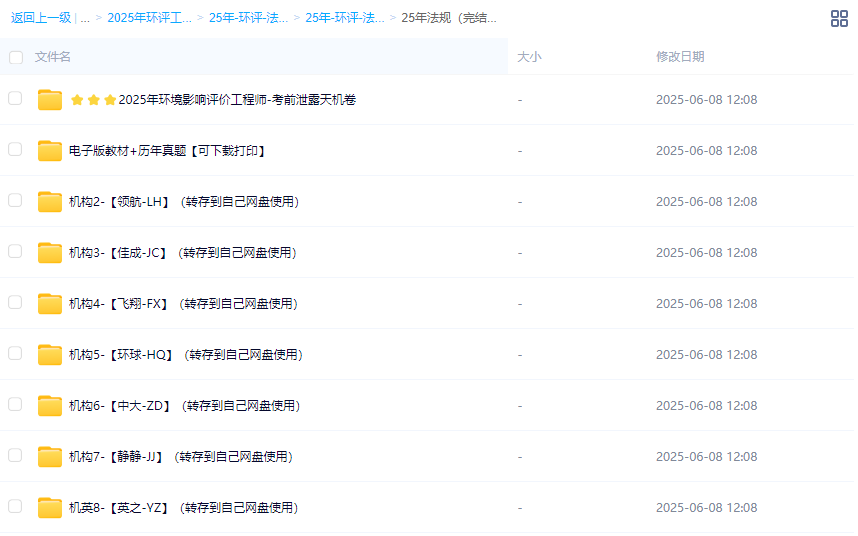Screen dimensions: 858x536
Task: Open 机构5-【环球-HQ】 folder name
Action: pos(186,354)
